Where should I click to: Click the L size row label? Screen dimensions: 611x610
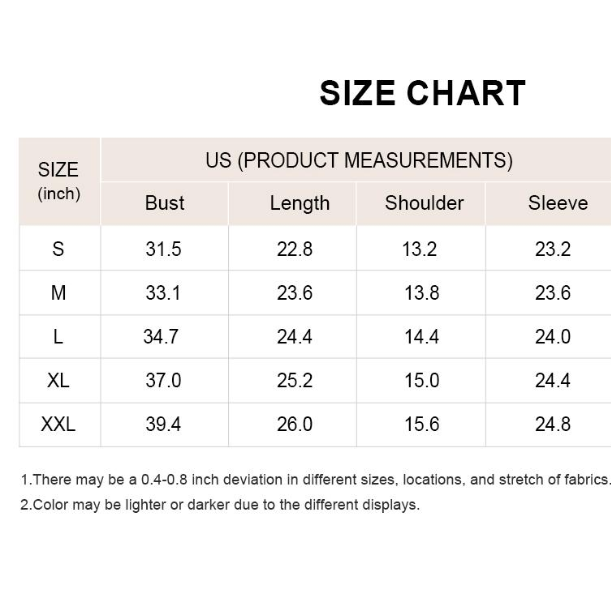point(58,337)
